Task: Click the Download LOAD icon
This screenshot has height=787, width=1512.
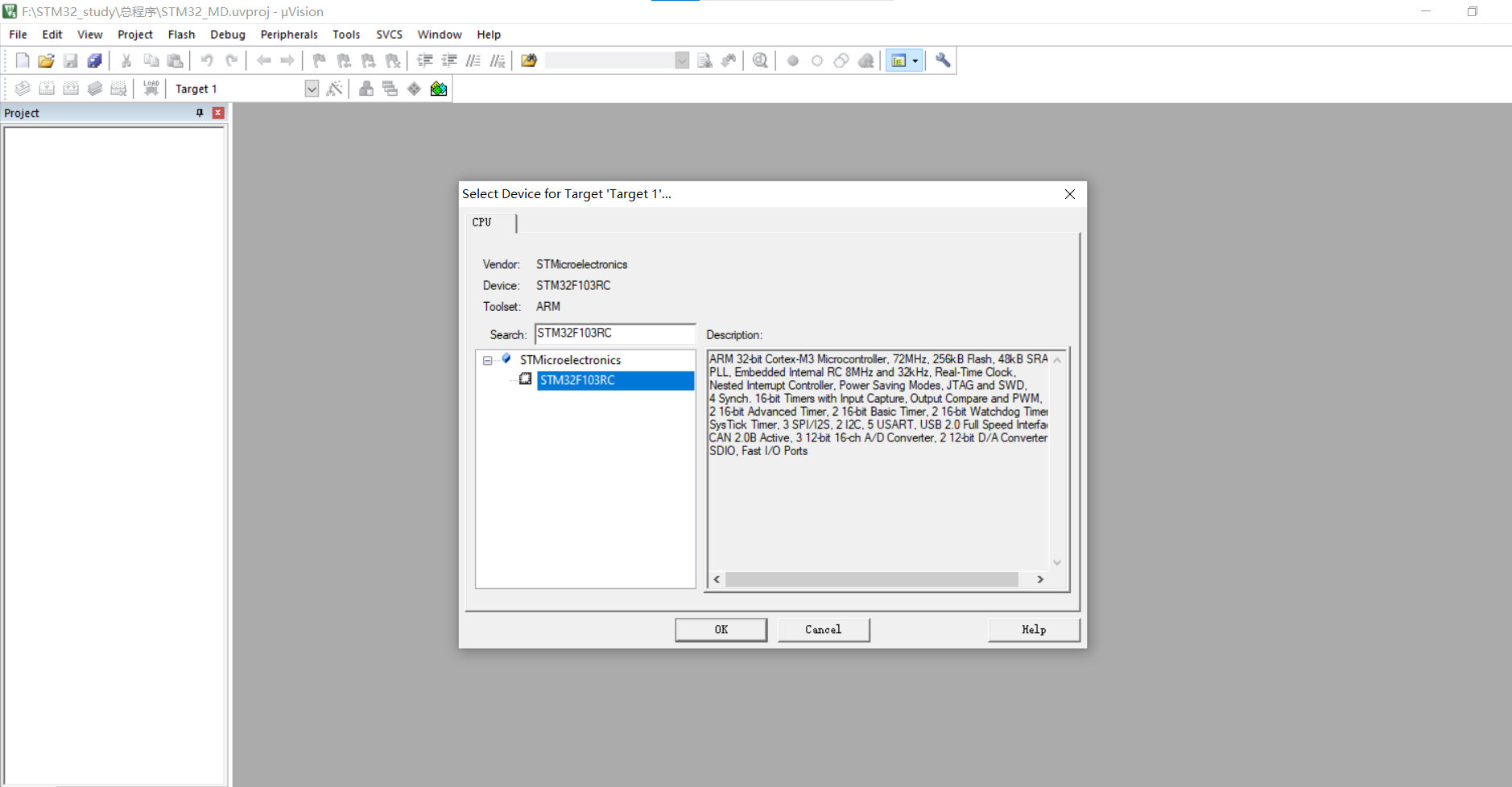Action: point(151,89)
